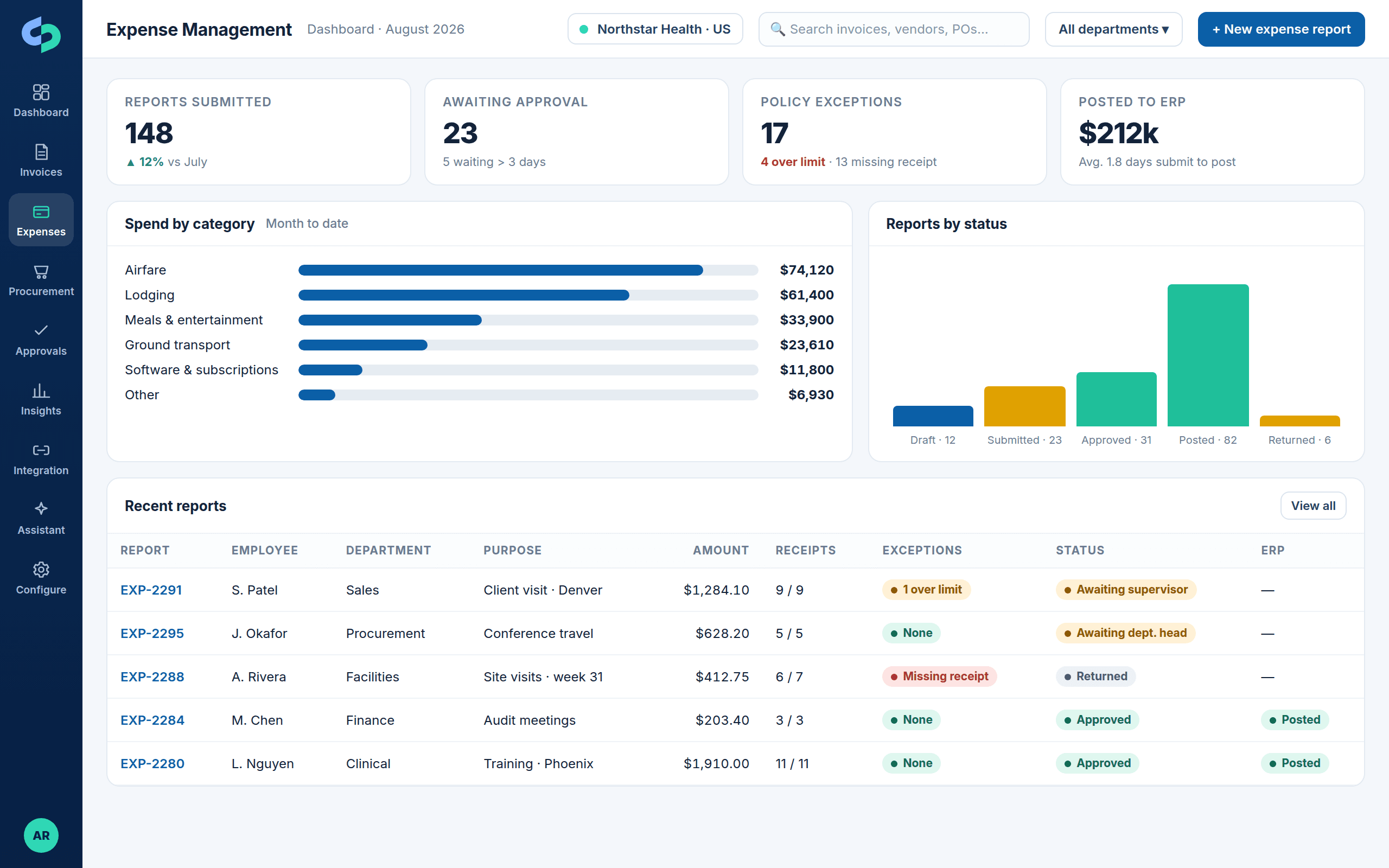Click View all recent reports
Image resolution: width=1389 pixels, height=868 pixels.
1312,506
